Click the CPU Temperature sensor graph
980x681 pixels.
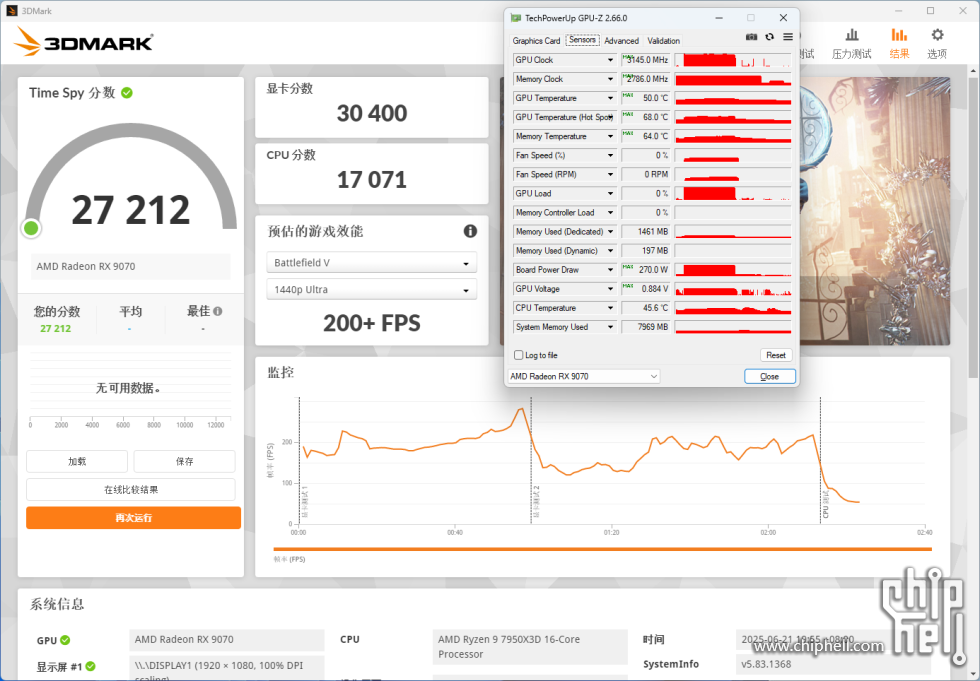733,308
